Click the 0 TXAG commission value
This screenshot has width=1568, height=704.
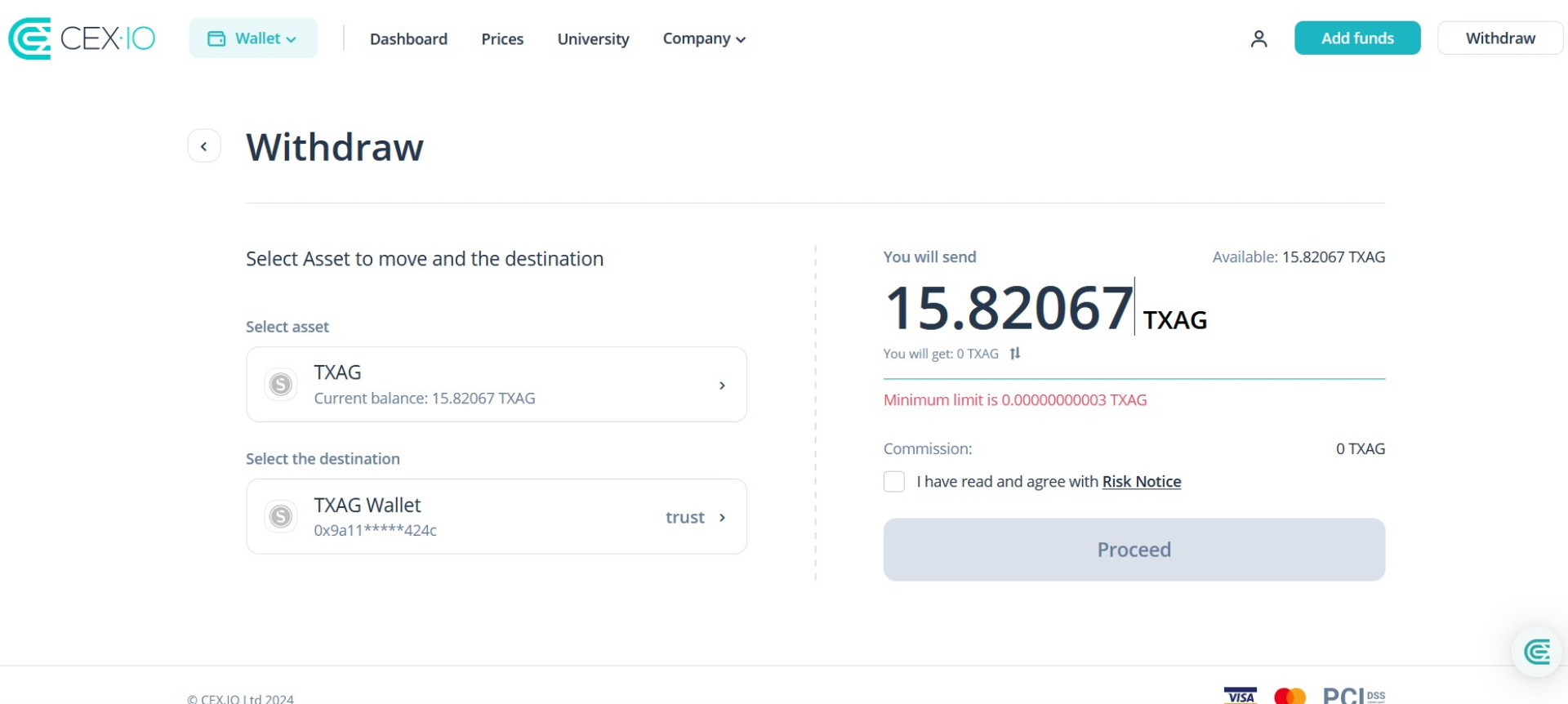[1361, 449]
